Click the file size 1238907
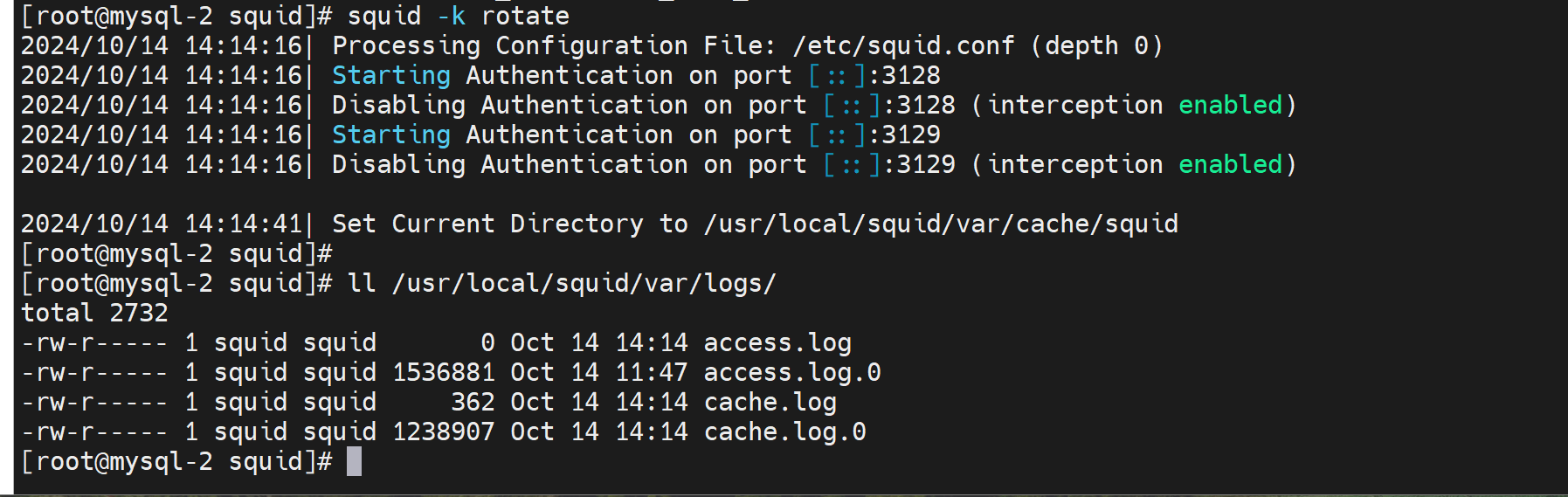Screen dimensions: 1568x497 pyautogui.click(x=444, y=431)
